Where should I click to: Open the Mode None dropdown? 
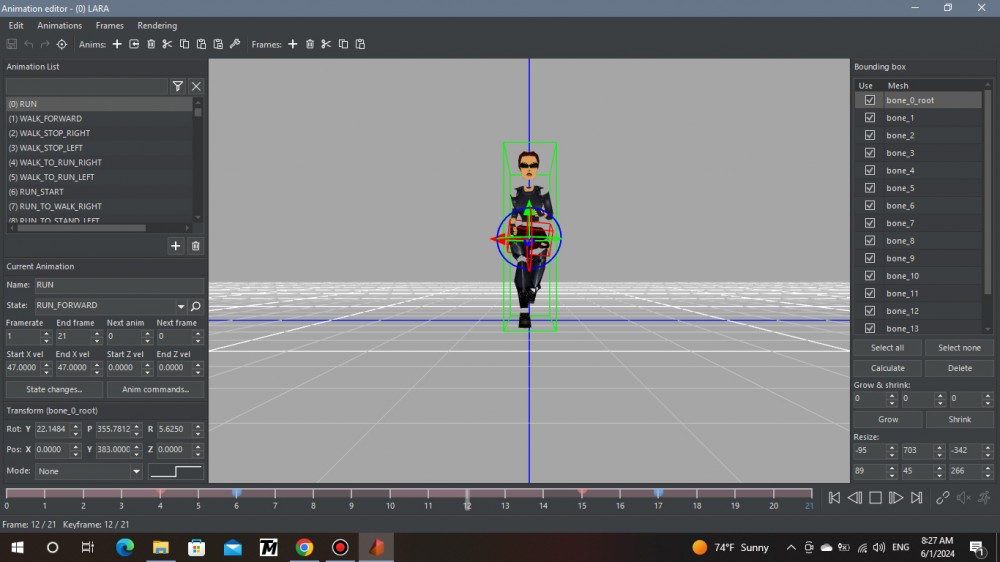point(136,471)
